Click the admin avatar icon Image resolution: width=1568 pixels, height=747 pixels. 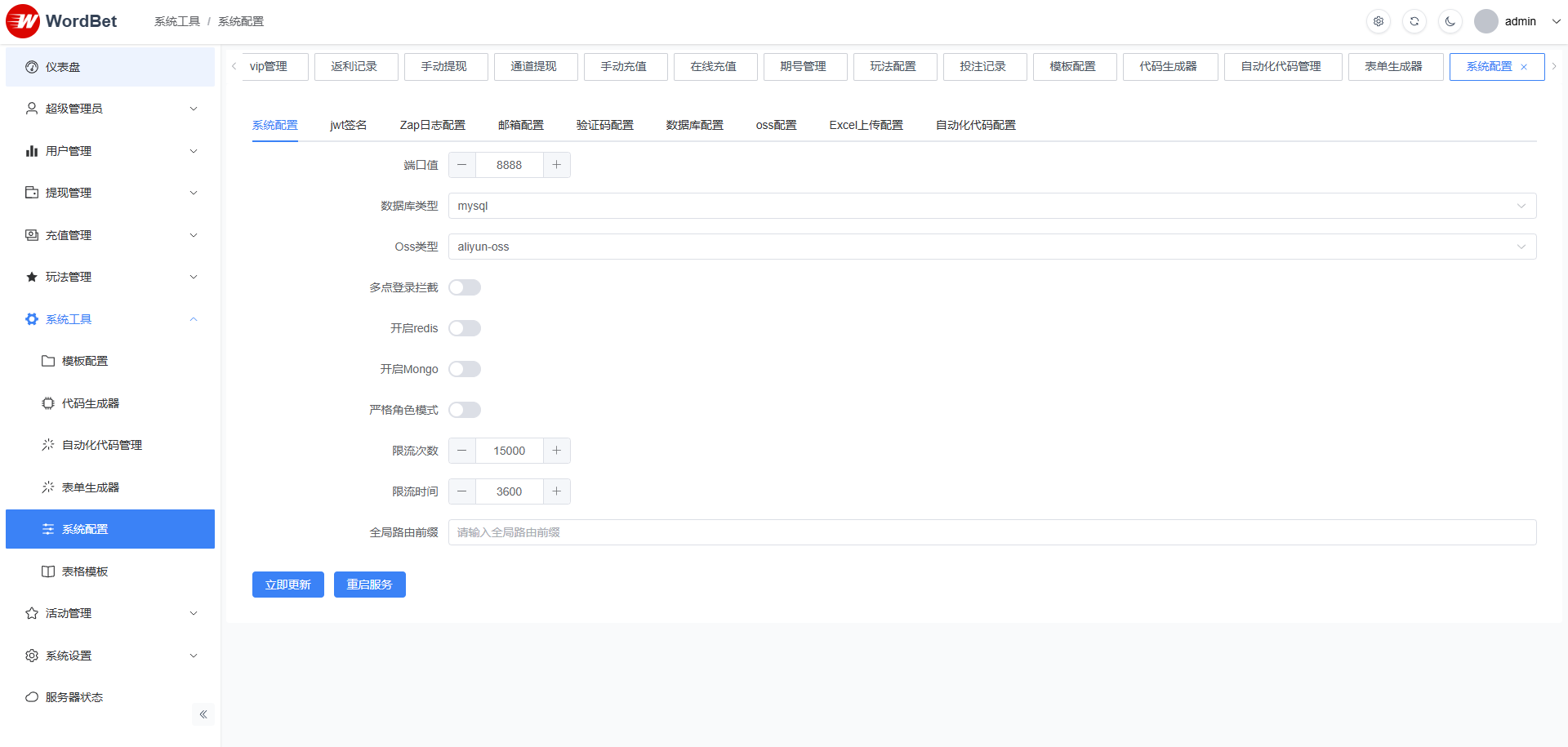point(1486,21)
